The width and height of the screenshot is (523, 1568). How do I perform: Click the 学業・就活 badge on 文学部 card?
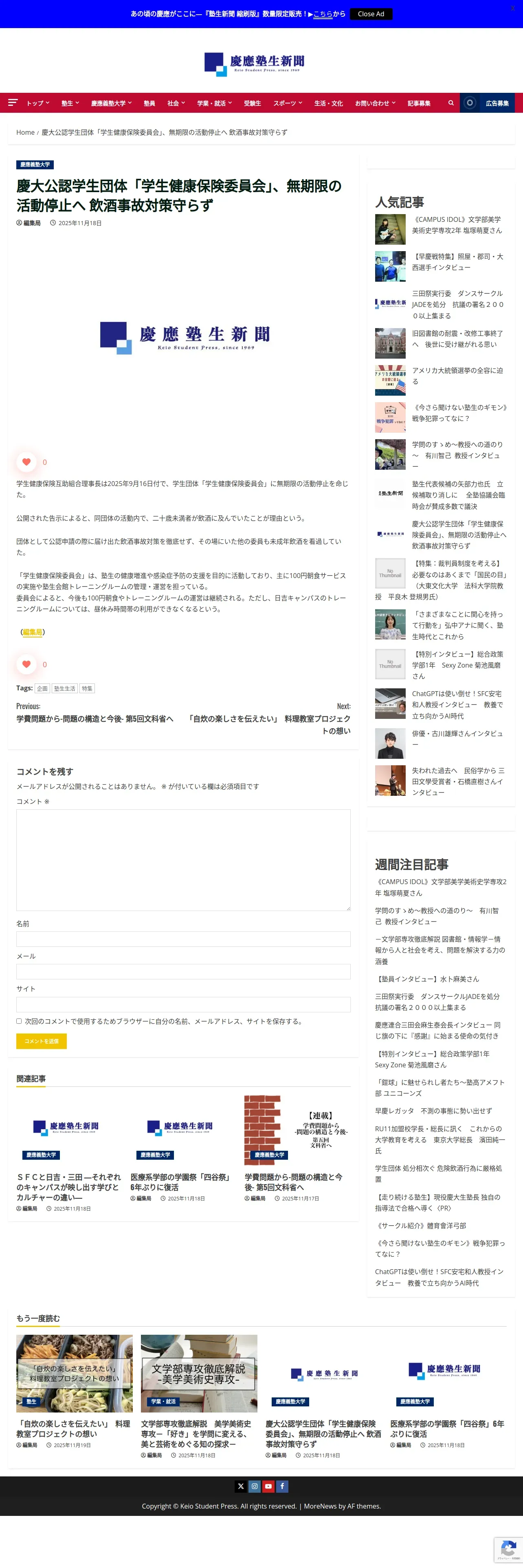coord(163,1401)
